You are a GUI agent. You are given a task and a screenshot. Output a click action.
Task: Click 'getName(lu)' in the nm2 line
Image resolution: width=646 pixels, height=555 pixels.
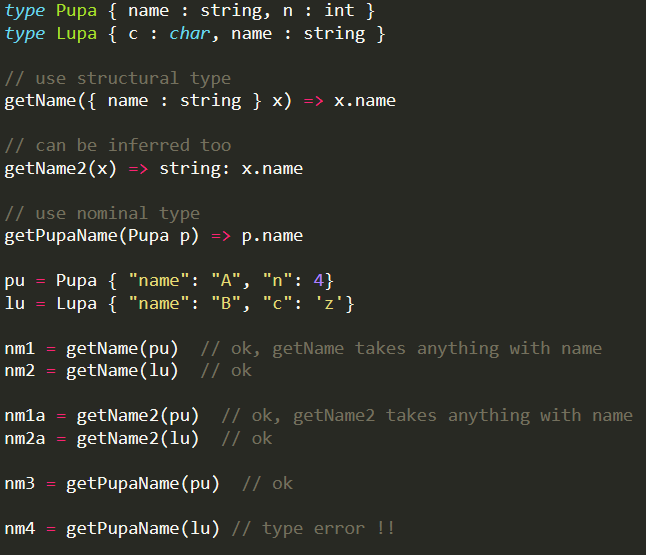pyautogui.click(x=122, y=371)
